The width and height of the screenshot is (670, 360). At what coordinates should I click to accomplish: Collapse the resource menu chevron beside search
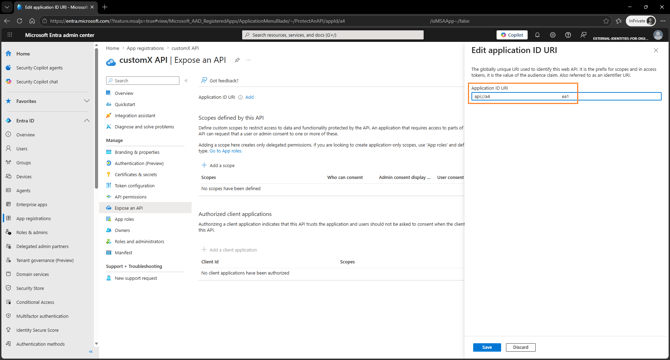click(186, 81)
